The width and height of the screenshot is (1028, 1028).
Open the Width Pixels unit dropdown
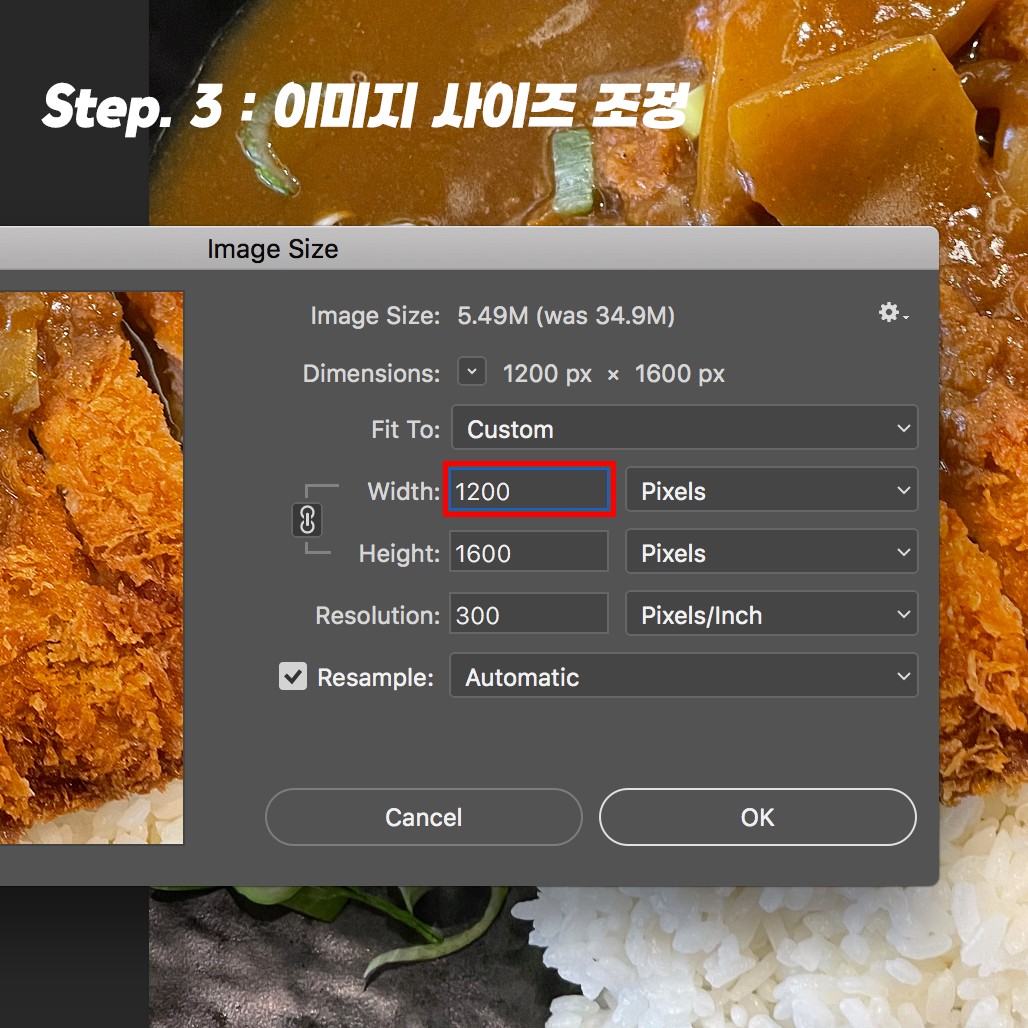click(x=772, y=490)
